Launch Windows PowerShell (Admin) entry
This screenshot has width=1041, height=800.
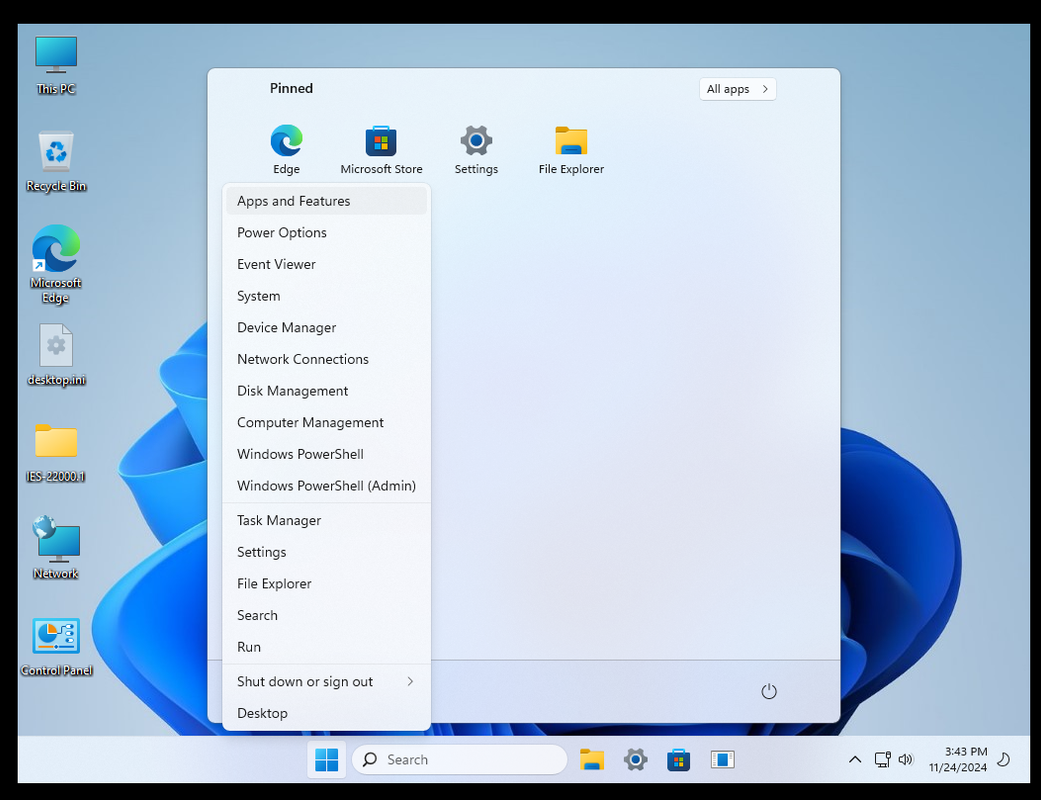326,486
